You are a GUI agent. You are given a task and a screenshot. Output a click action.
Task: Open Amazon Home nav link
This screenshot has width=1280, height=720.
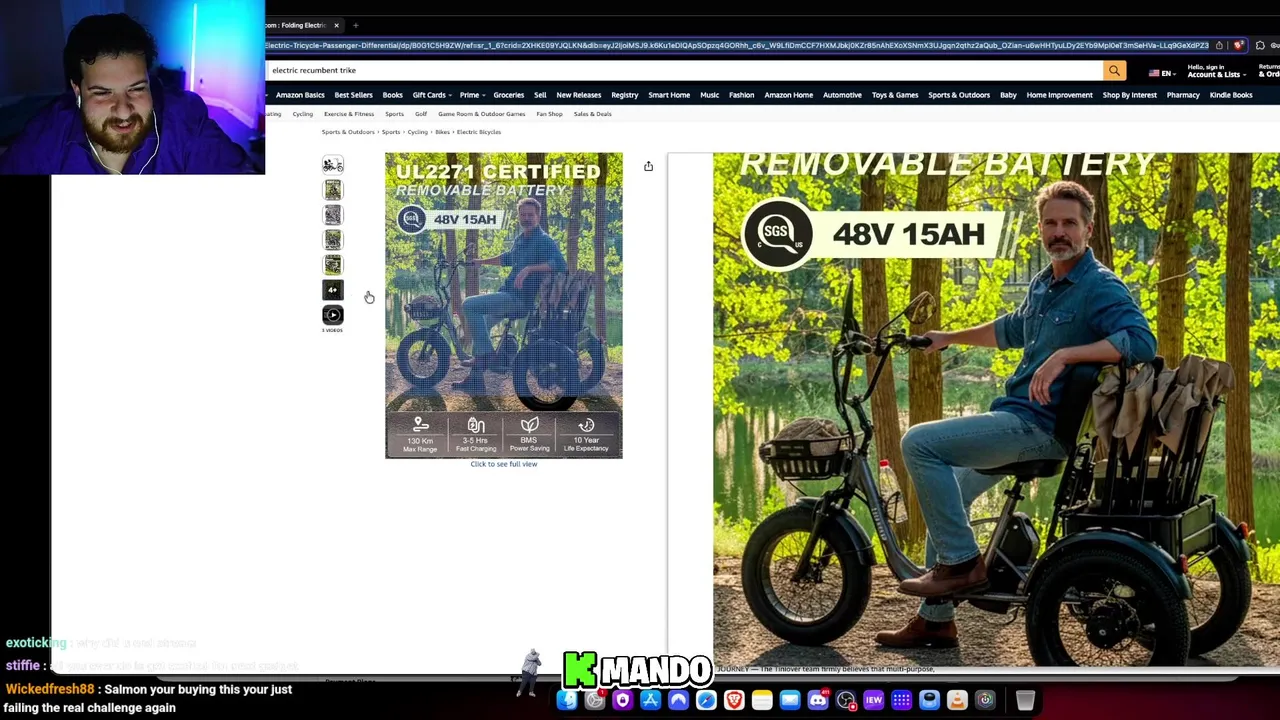tap(788, 95)
